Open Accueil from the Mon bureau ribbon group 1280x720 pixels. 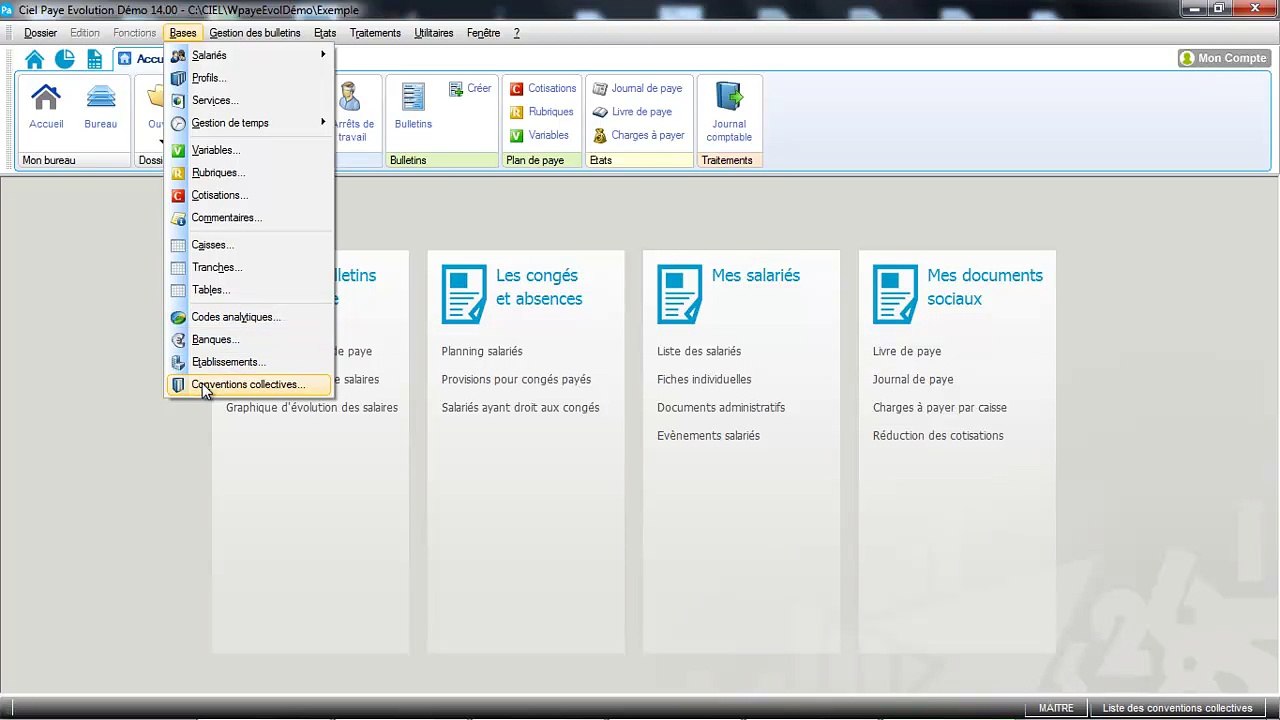[x=46, y=107]
